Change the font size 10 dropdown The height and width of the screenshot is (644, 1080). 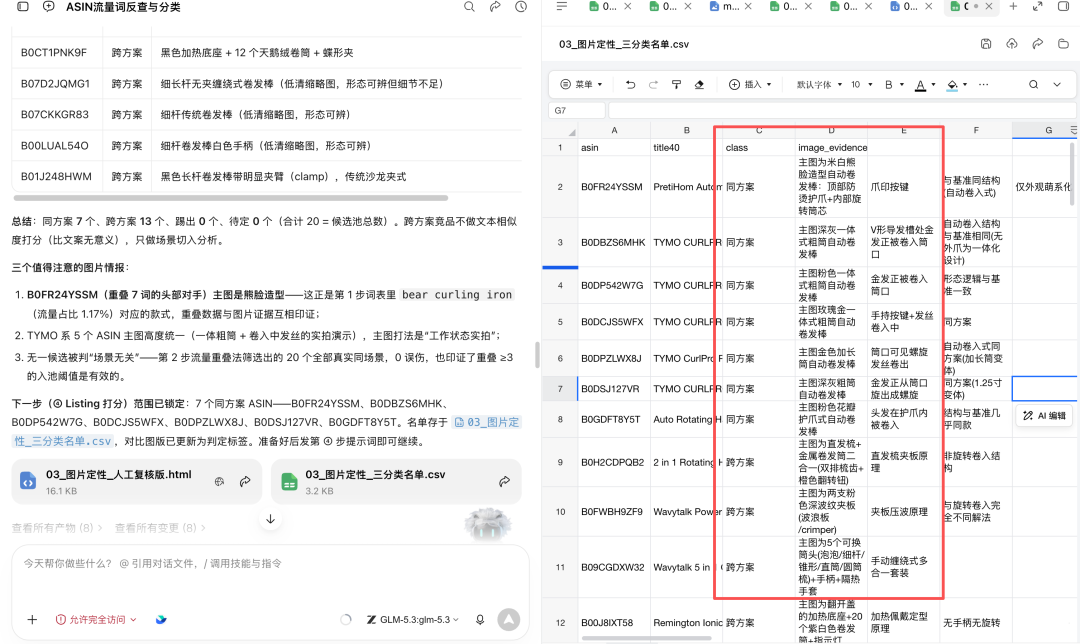[862, 84]
